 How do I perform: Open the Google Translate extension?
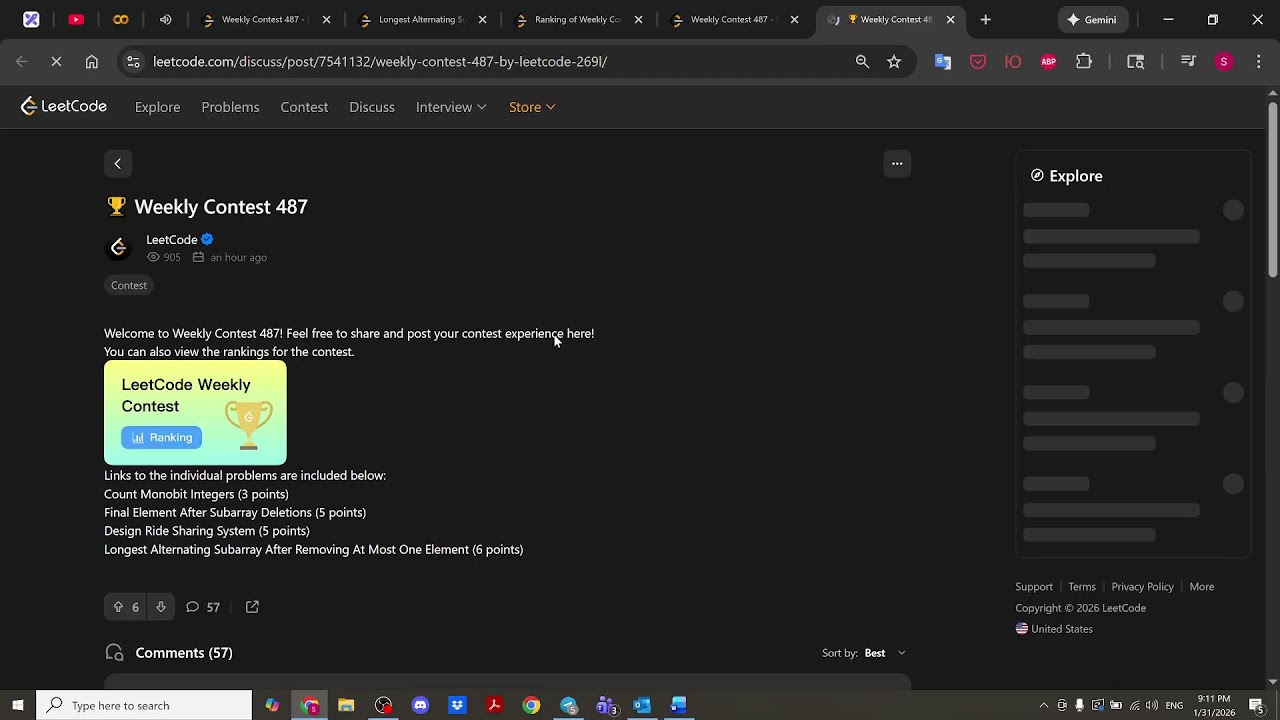click(x=943, y=62)
